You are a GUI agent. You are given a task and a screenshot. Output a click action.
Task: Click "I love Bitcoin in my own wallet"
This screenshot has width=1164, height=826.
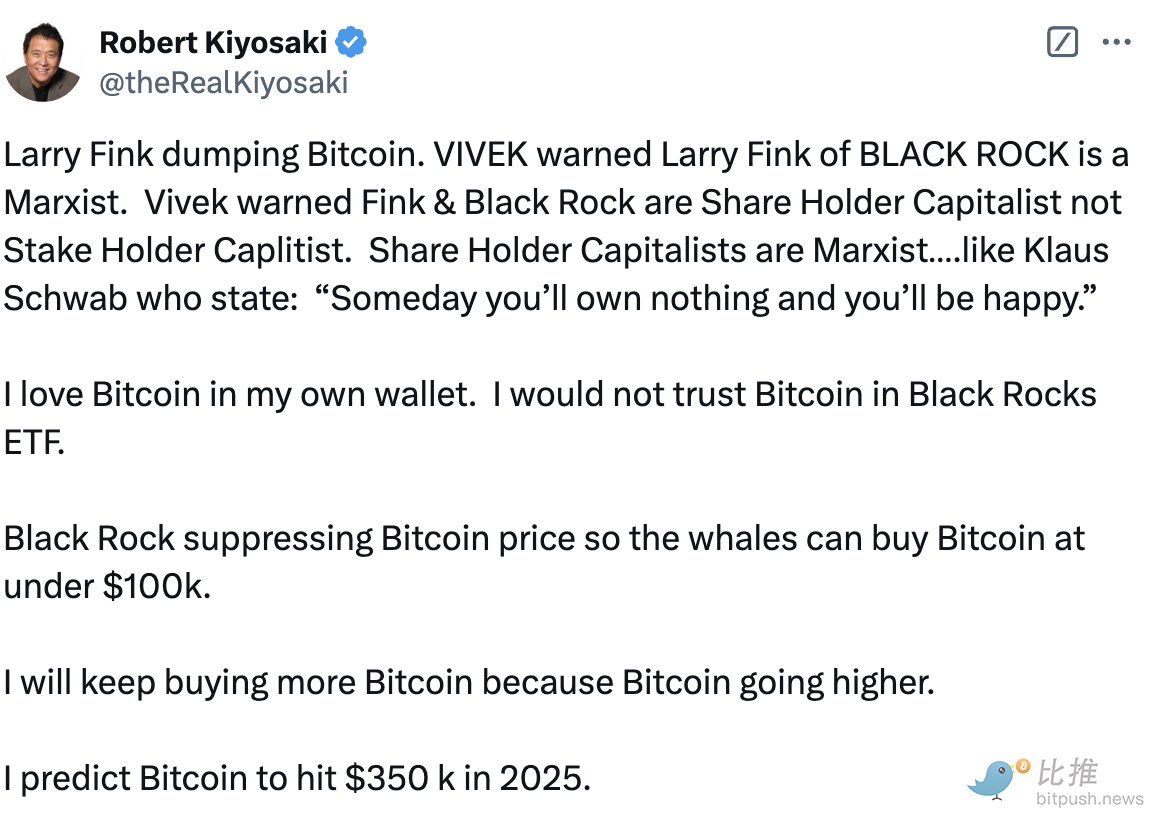tap(238, 394)
